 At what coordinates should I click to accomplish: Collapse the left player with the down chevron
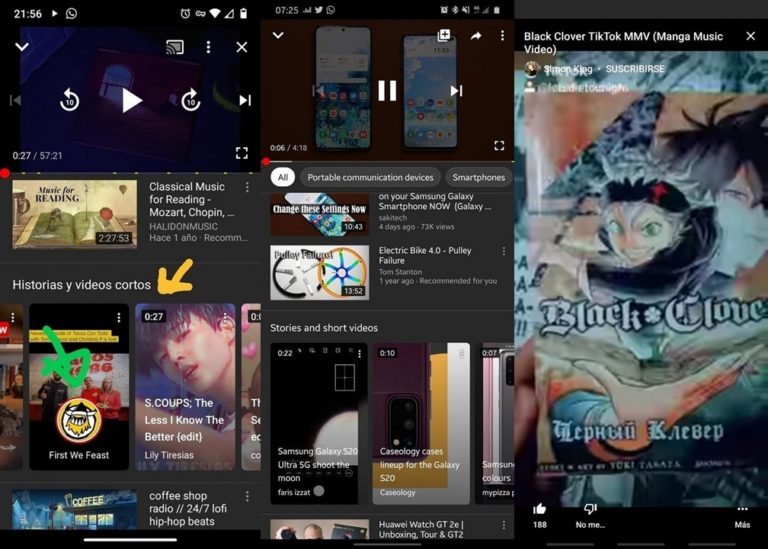22,47
